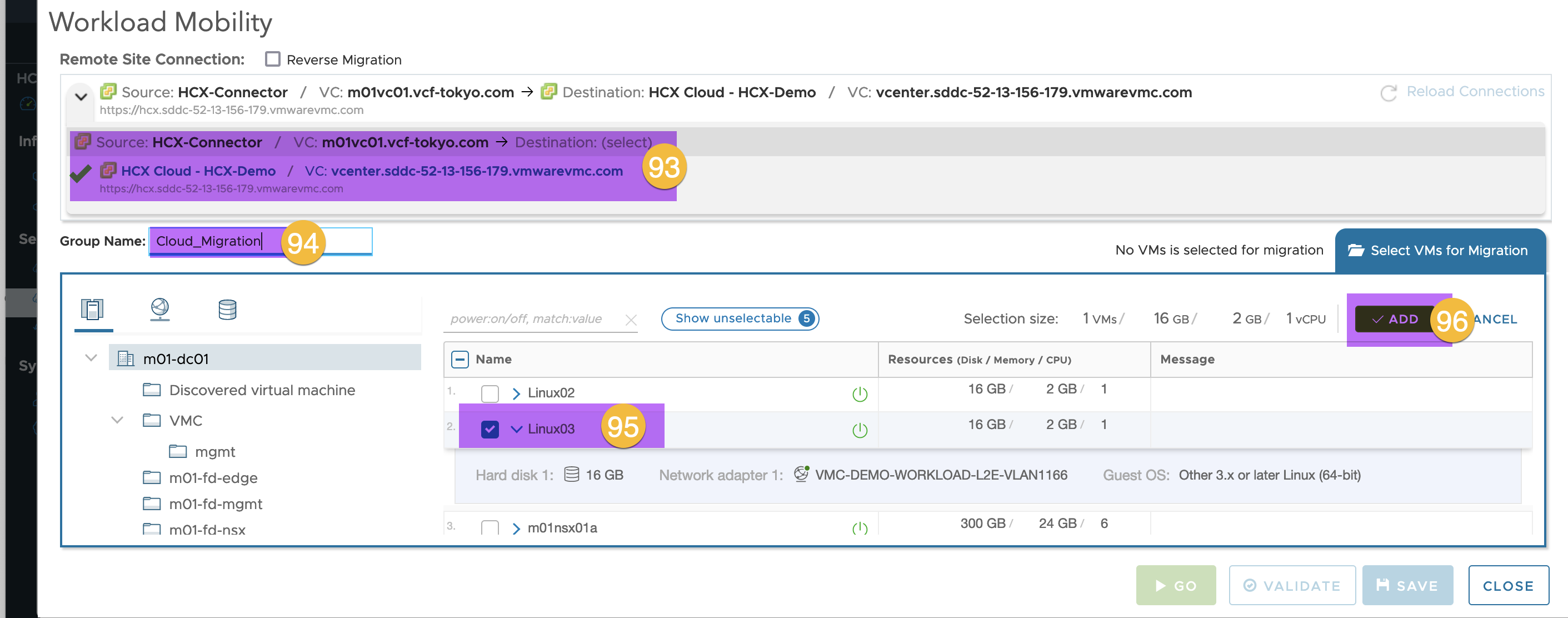Image resolution: width=1568 pixels, height=618 pixels.
Task: Click the m01-fd-edge folder icon
Action: click(x=152, y=477)
